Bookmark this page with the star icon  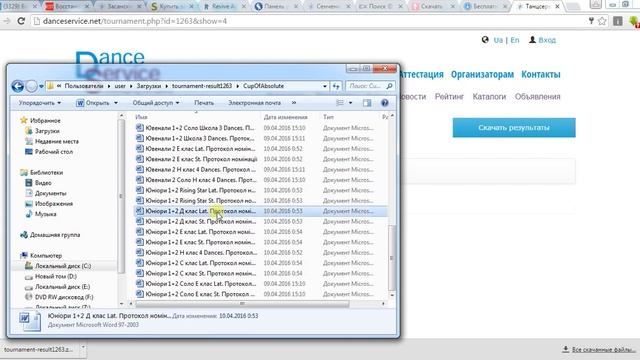click(602, 21)
